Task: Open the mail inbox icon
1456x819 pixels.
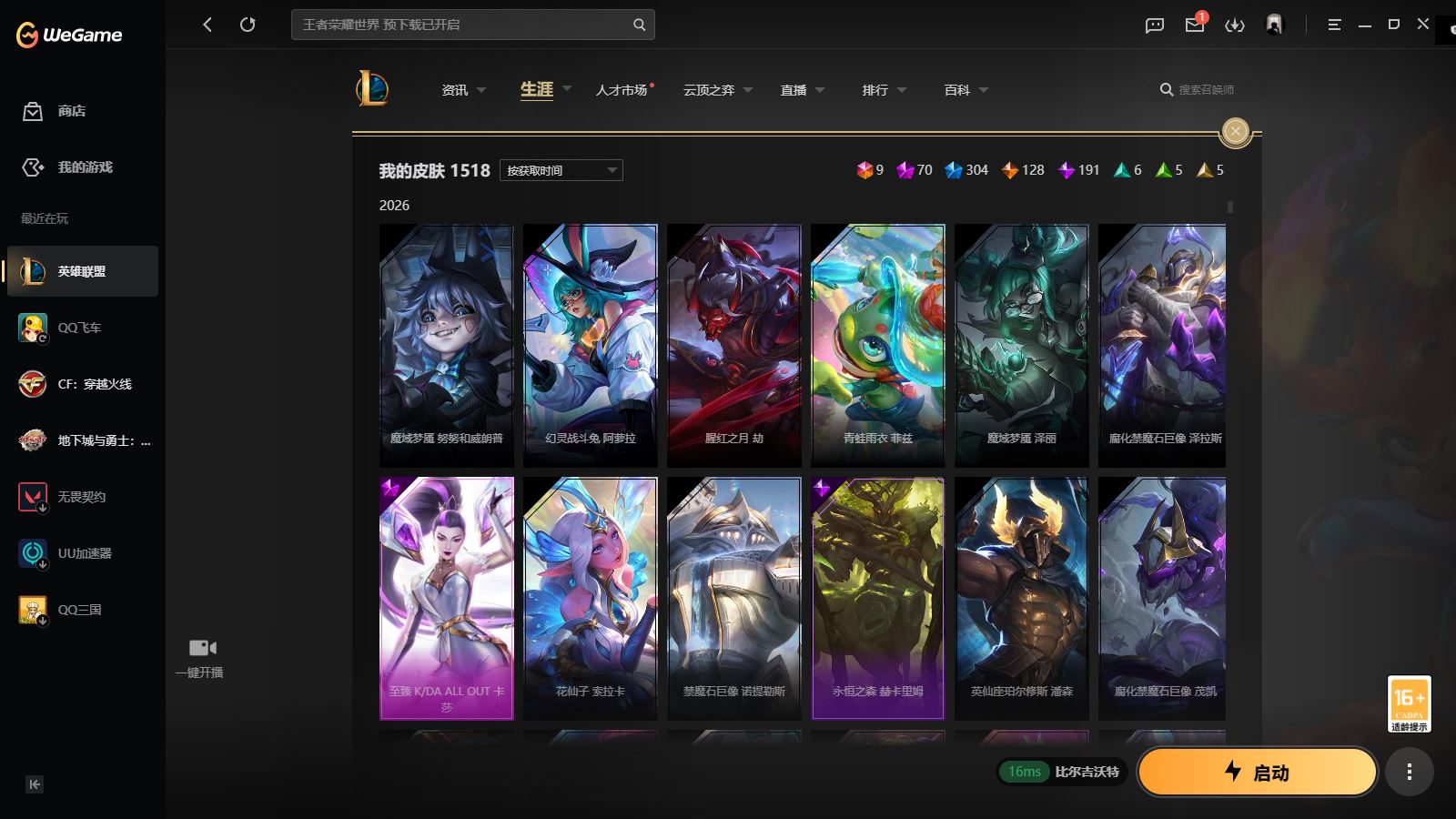Action: pyautogui.click(x=1194, y=25)
